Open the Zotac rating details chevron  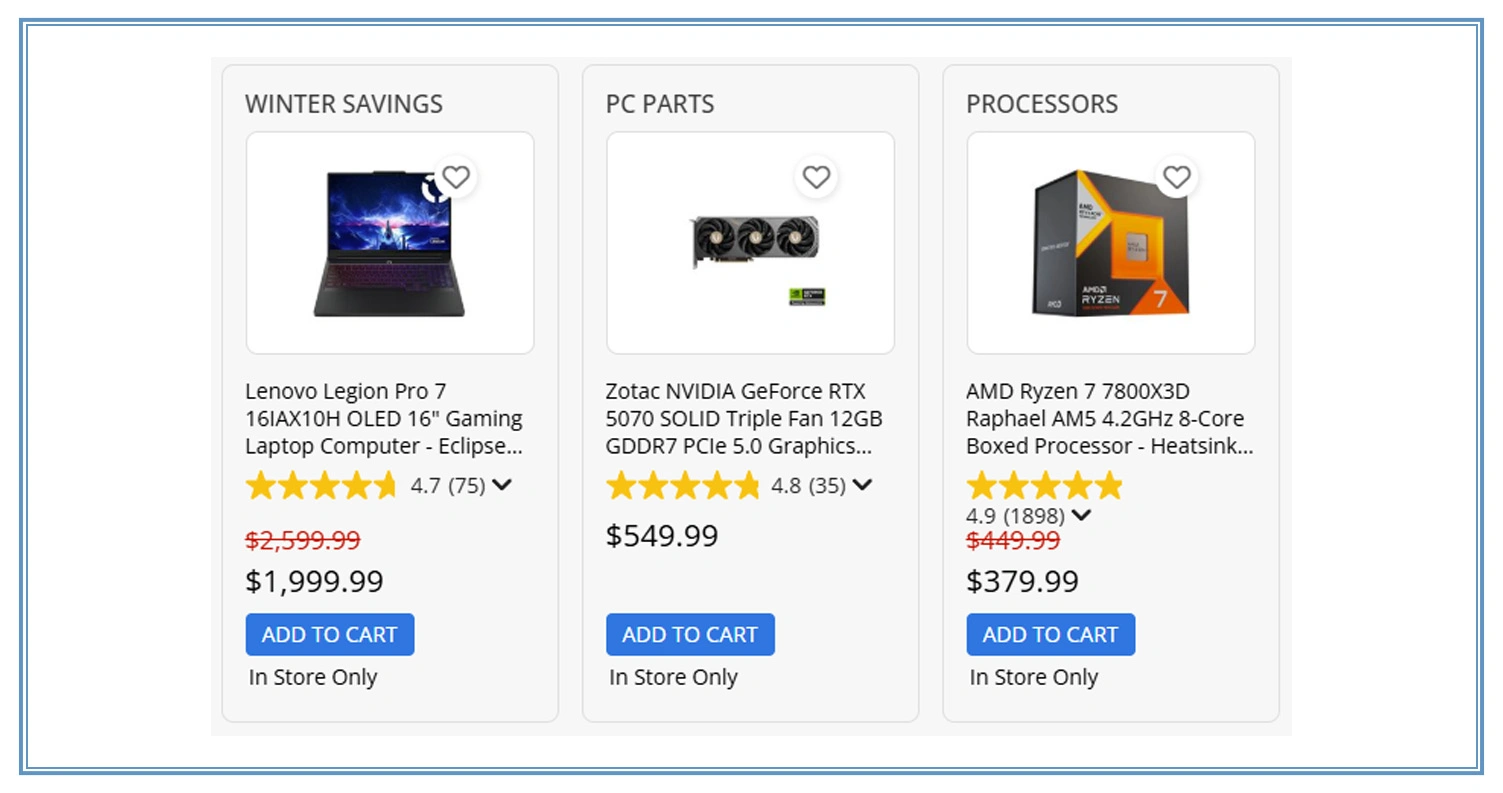pyautogui.click(x=862, y=486)
